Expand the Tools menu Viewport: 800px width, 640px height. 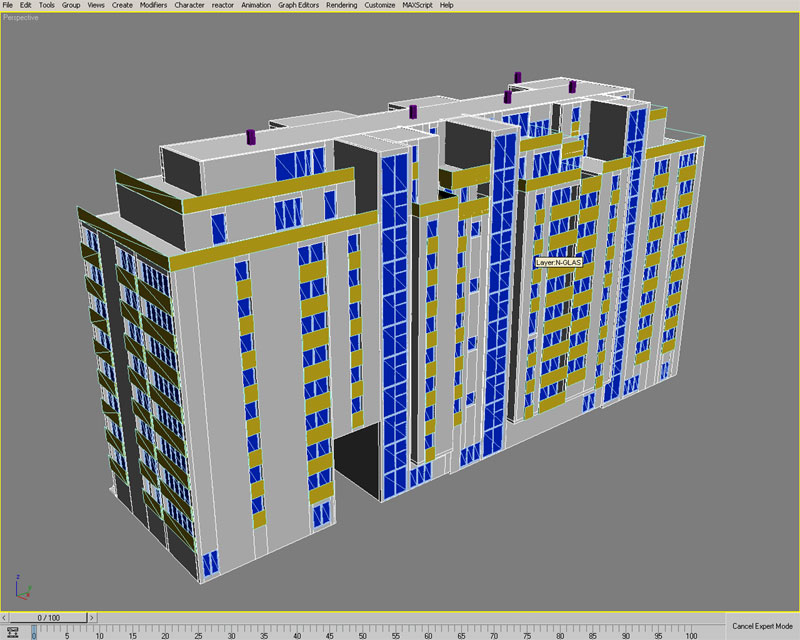coord(47,5)
